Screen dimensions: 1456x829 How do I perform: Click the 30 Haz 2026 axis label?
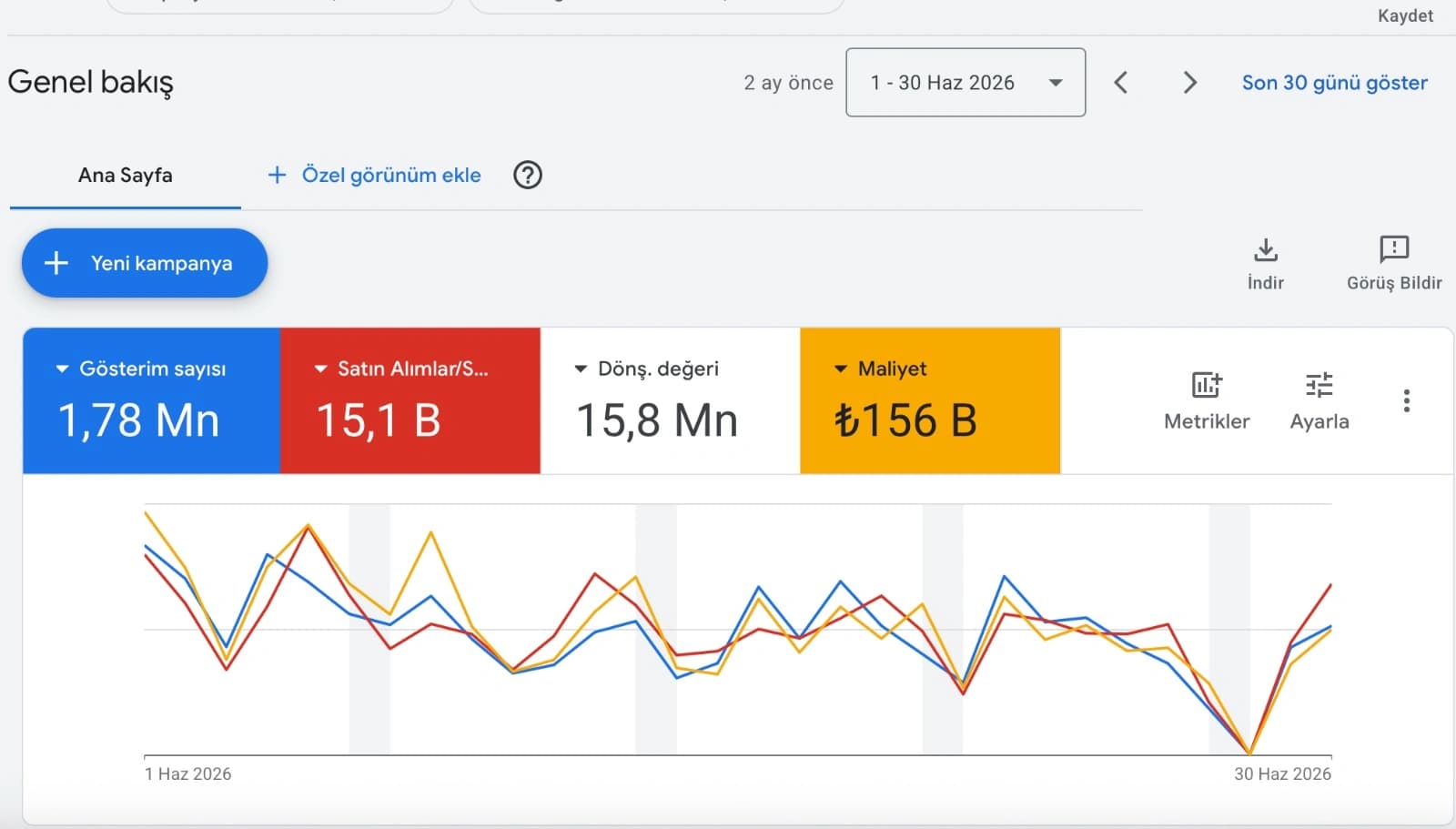coord(1282,774)
